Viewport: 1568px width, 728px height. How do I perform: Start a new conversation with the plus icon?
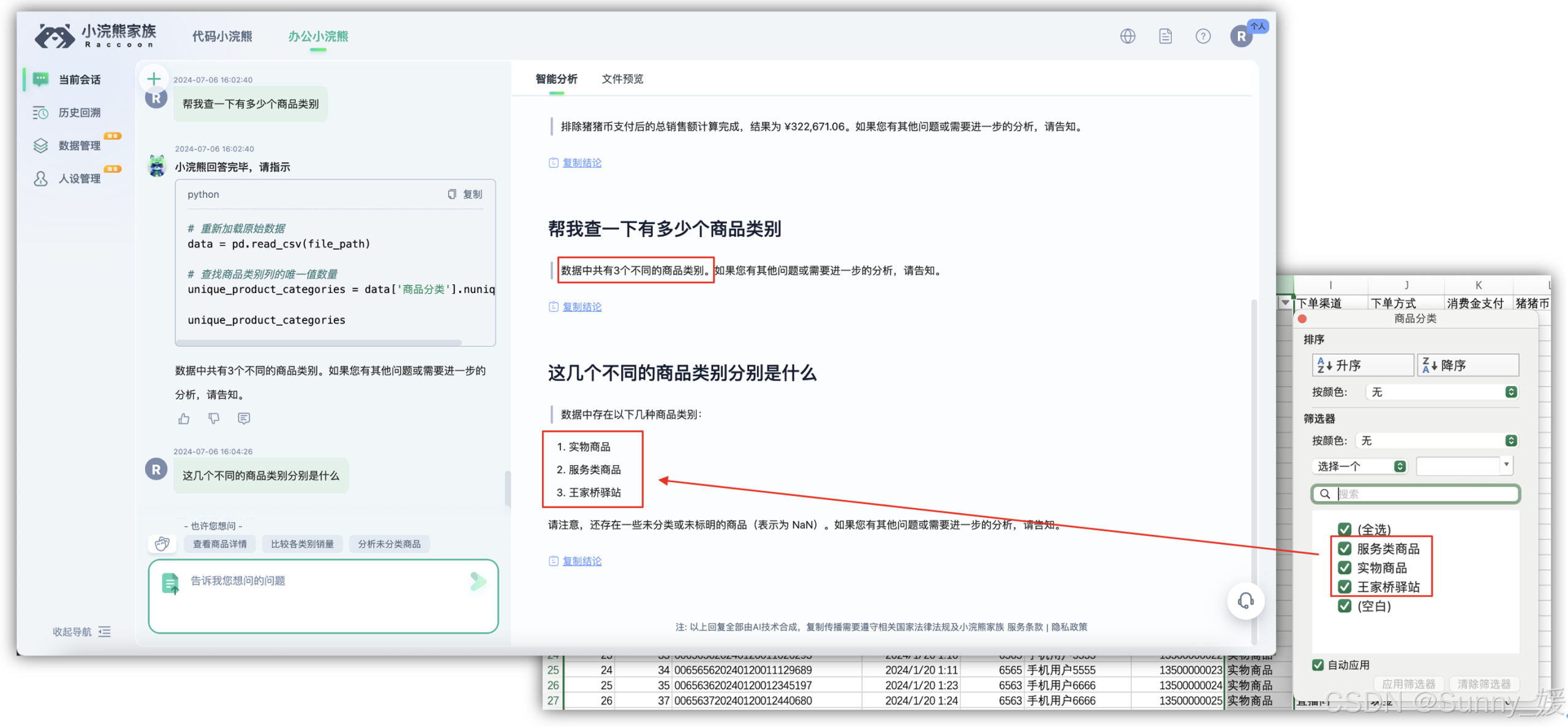[x=154, y=78]
